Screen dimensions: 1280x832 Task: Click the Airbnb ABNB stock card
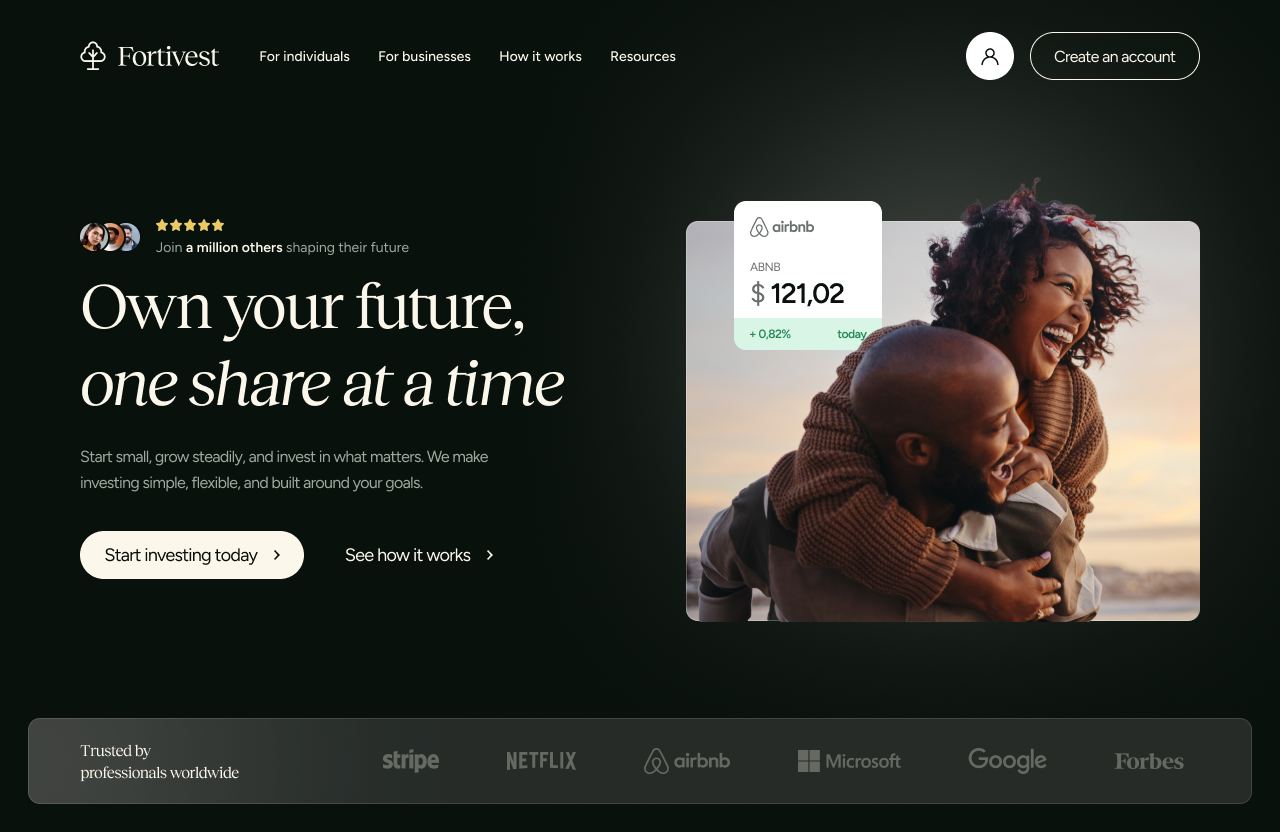(x=808, y=275)
